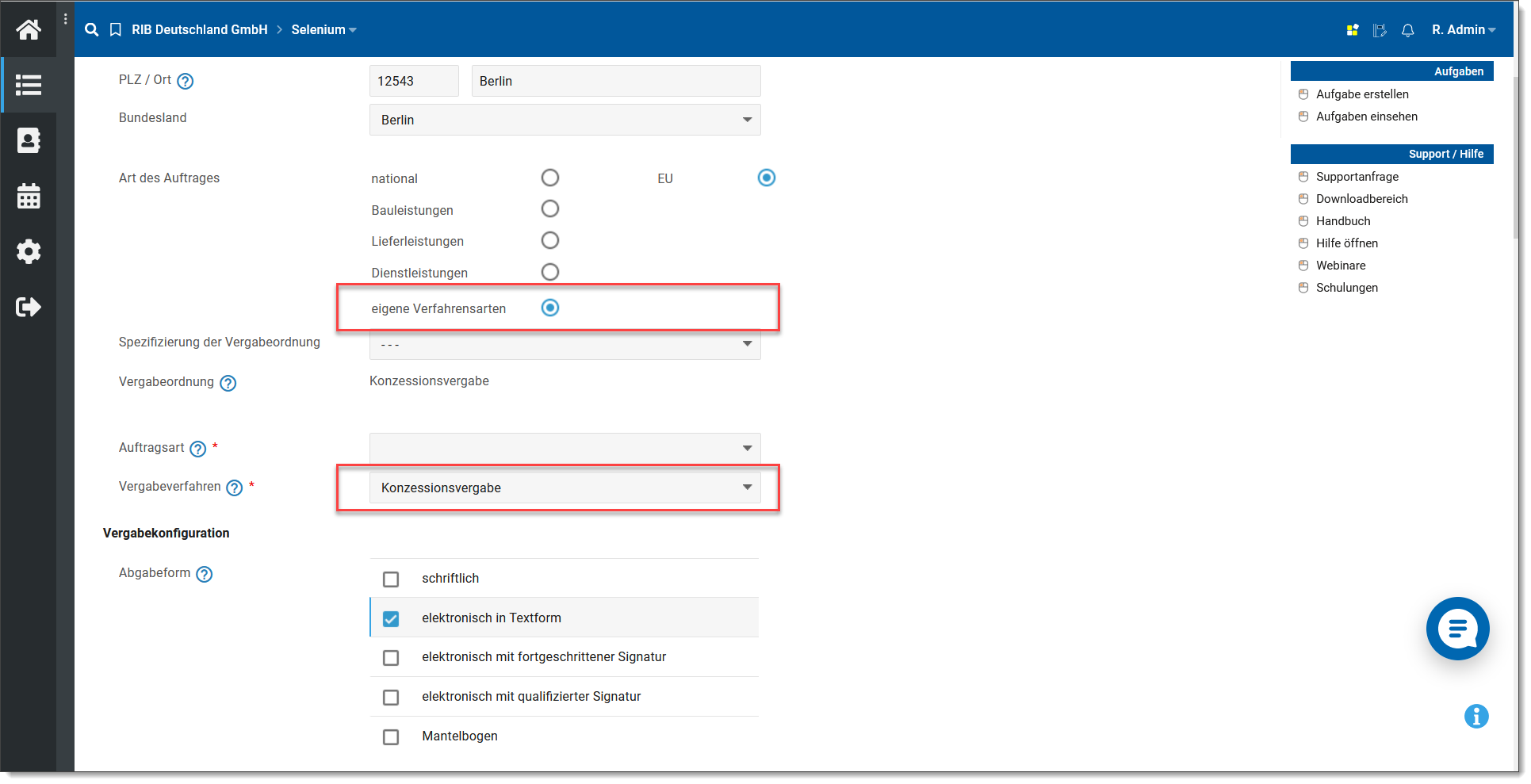Image resolution: width=1531 pixels, height=784 pixels.
Task: Select the EU radio button
Action: tap(767, 178)
